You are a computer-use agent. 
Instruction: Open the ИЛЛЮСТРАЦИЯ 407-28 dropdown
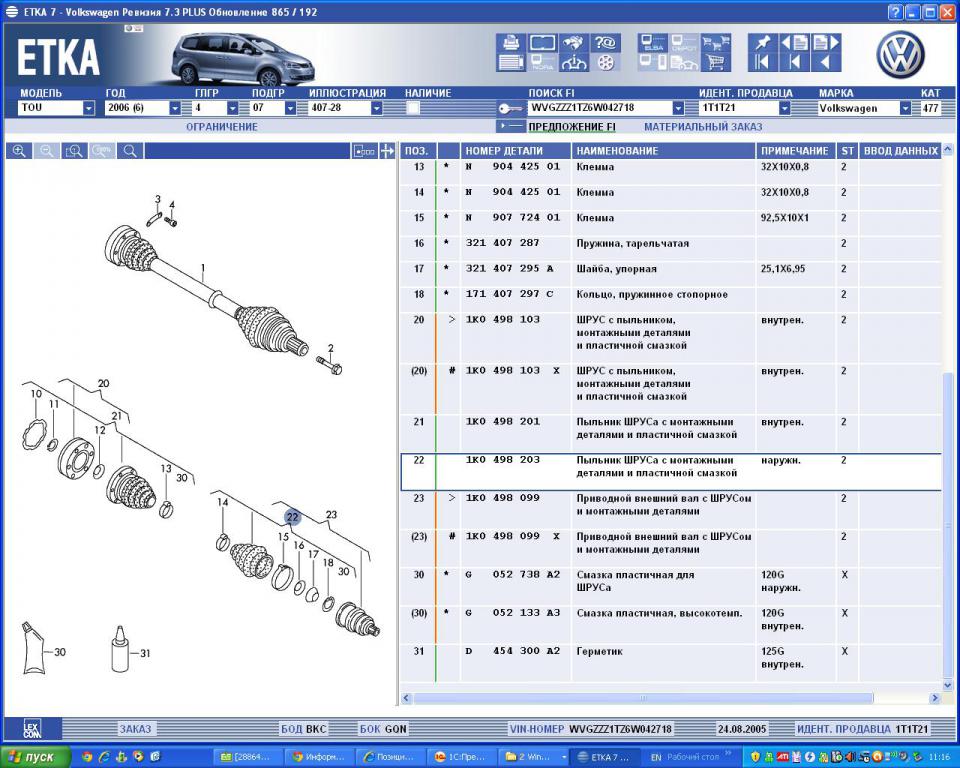pyautogui.click(x=377, y=108)
